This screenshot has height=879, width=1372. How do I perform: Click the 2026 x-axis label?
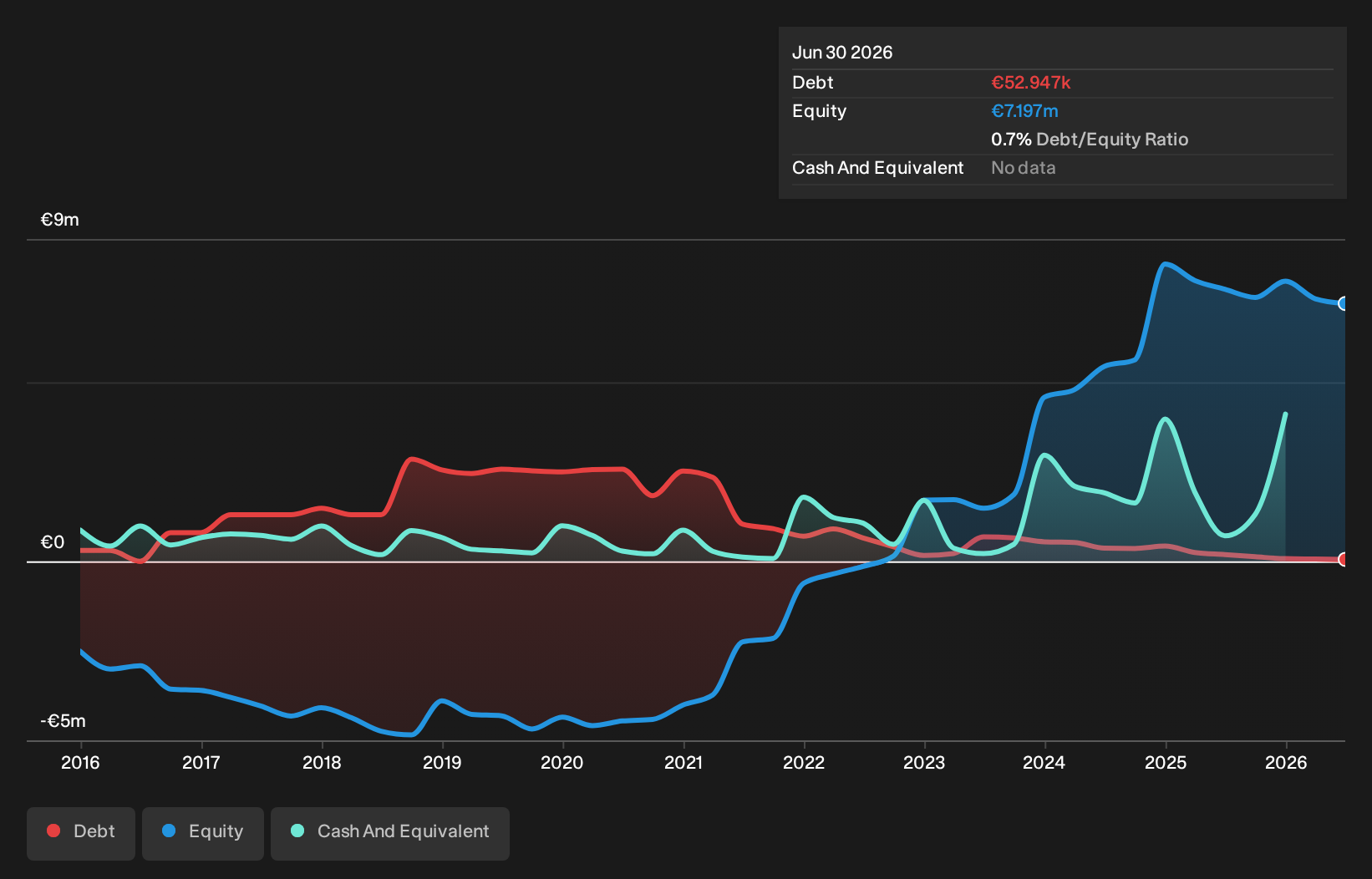point(1286,762)
